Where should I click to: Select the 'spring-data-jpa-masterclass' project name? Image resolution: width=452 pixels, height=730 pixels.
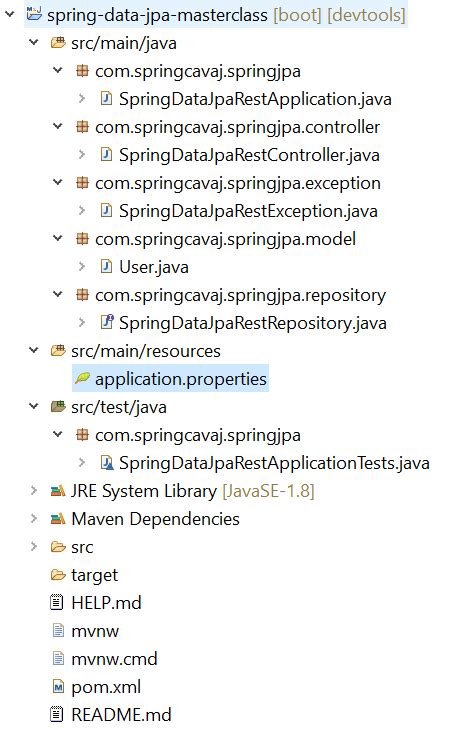[x=157, y=15]
